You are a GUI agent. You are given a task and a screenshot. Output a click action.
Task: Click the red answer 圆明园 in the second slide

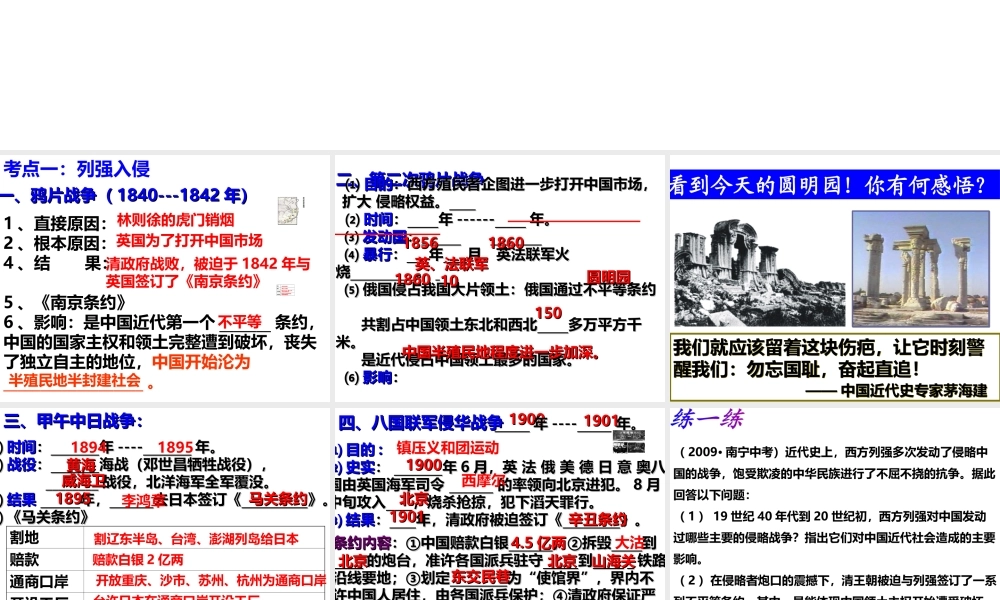[608, 277]
